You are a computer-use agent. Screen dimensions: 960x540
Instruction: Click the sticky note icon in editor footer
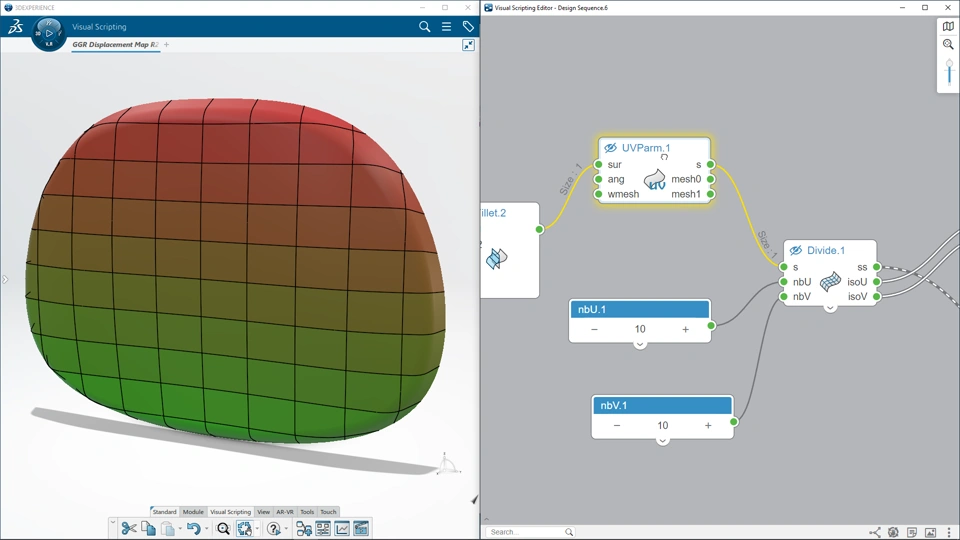[x=912, y=532]
